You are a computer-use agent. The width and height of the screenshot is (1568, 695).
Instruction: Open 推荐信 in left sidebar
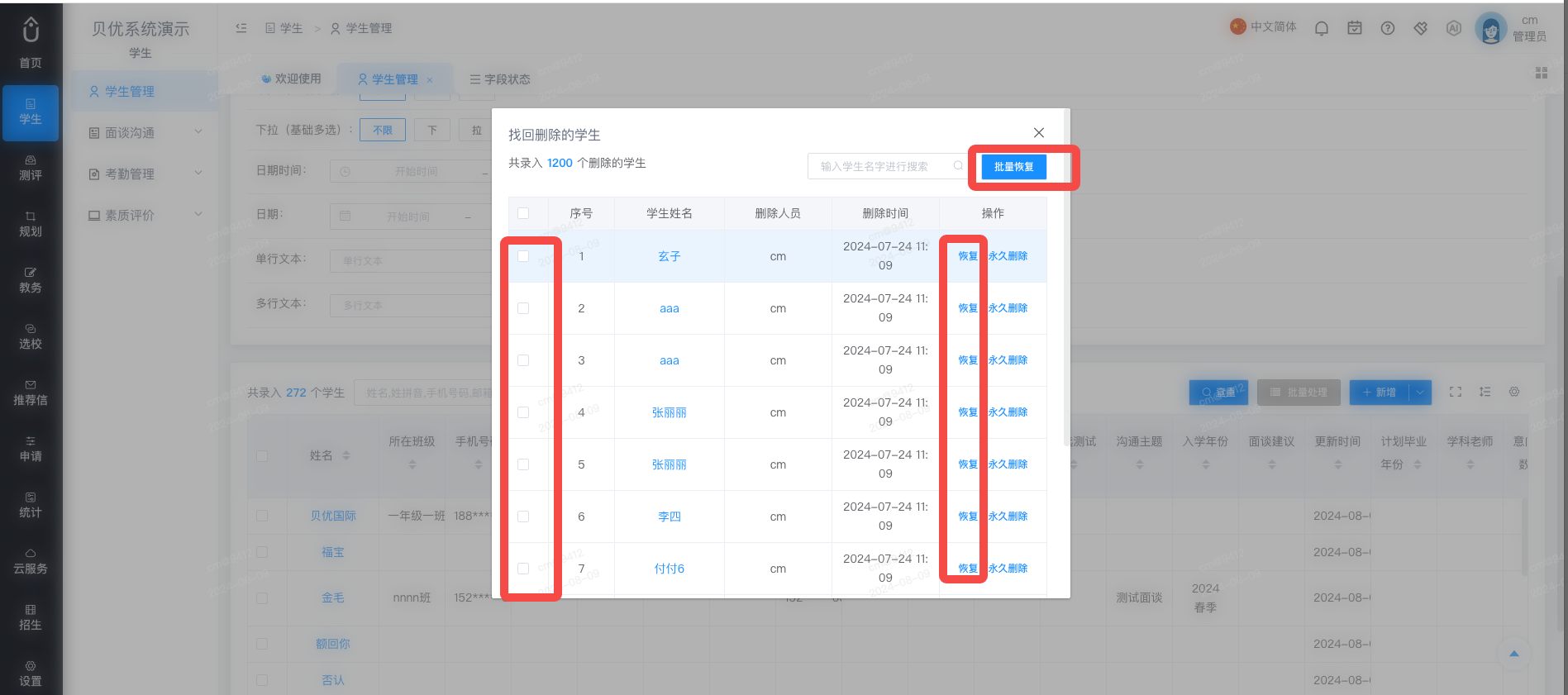click(31, 393)
